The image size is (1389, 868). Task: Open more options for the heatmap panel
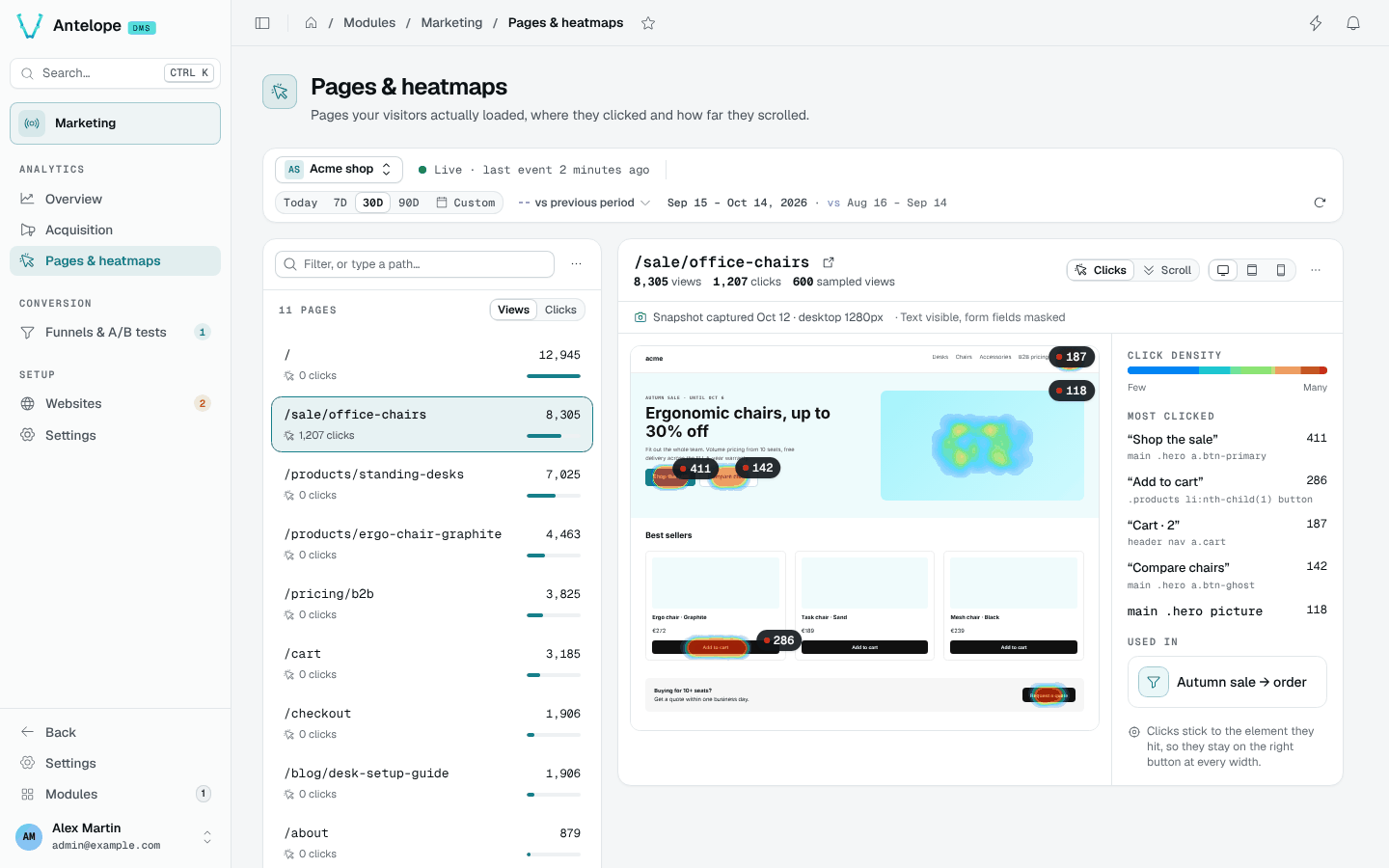coord(1316,270)
